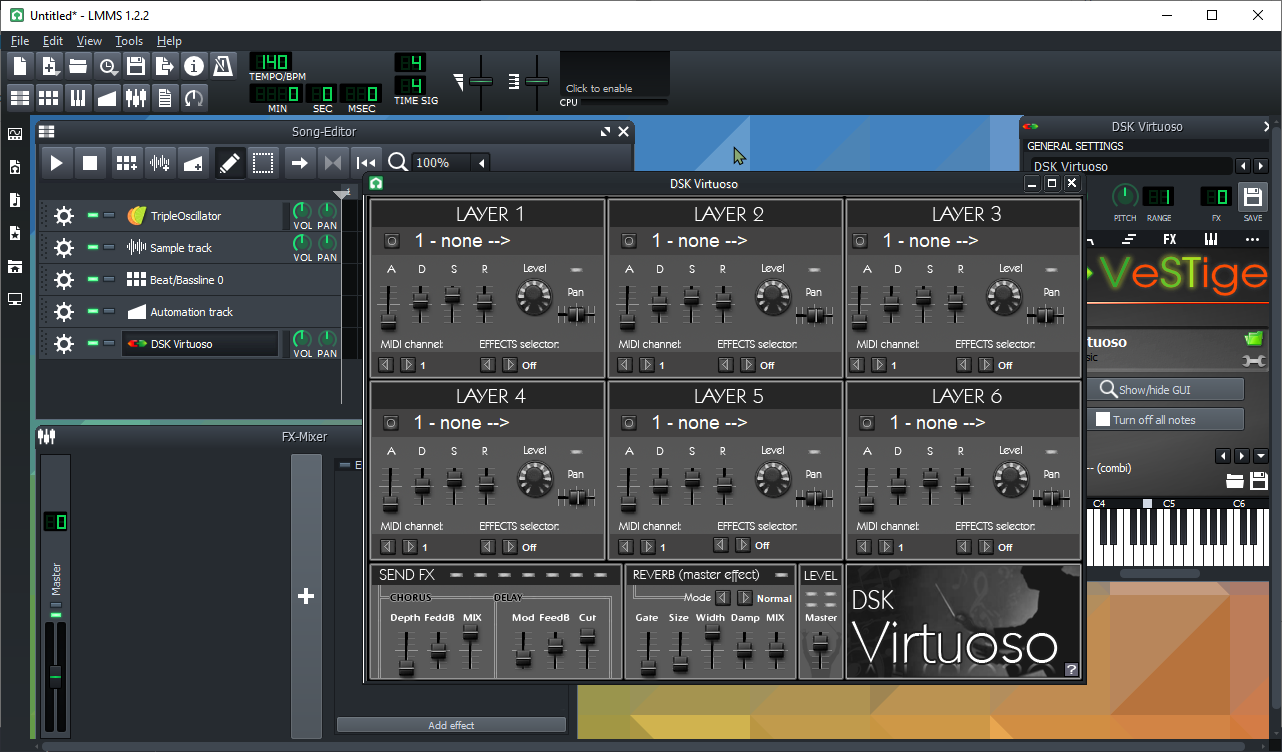Click the master volume slider
Image resolution: width=1282 pixels, height=752 pixels.
(481, 81)
